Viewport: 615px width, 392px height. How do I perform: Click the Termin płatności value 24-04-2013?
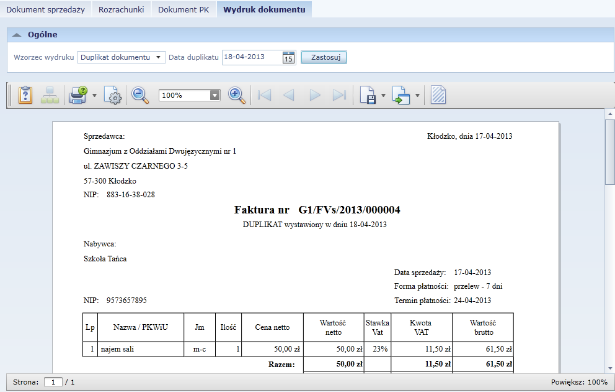(472, 300)
